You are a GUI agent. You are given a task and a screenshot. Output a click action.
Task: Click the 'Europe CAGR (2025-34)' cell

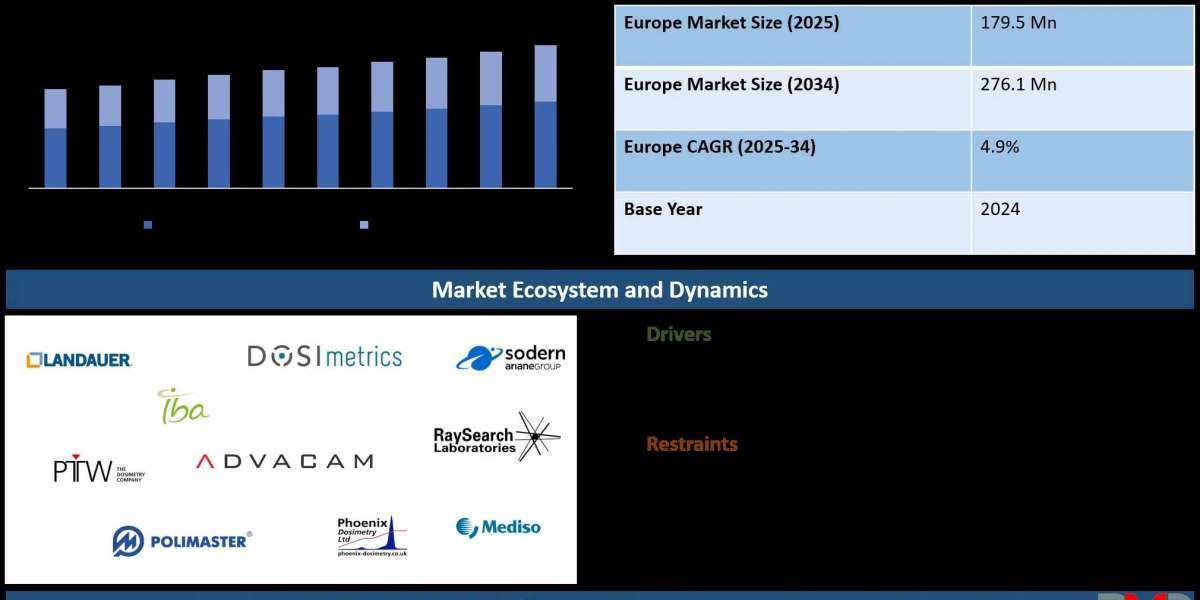(792, 161)
